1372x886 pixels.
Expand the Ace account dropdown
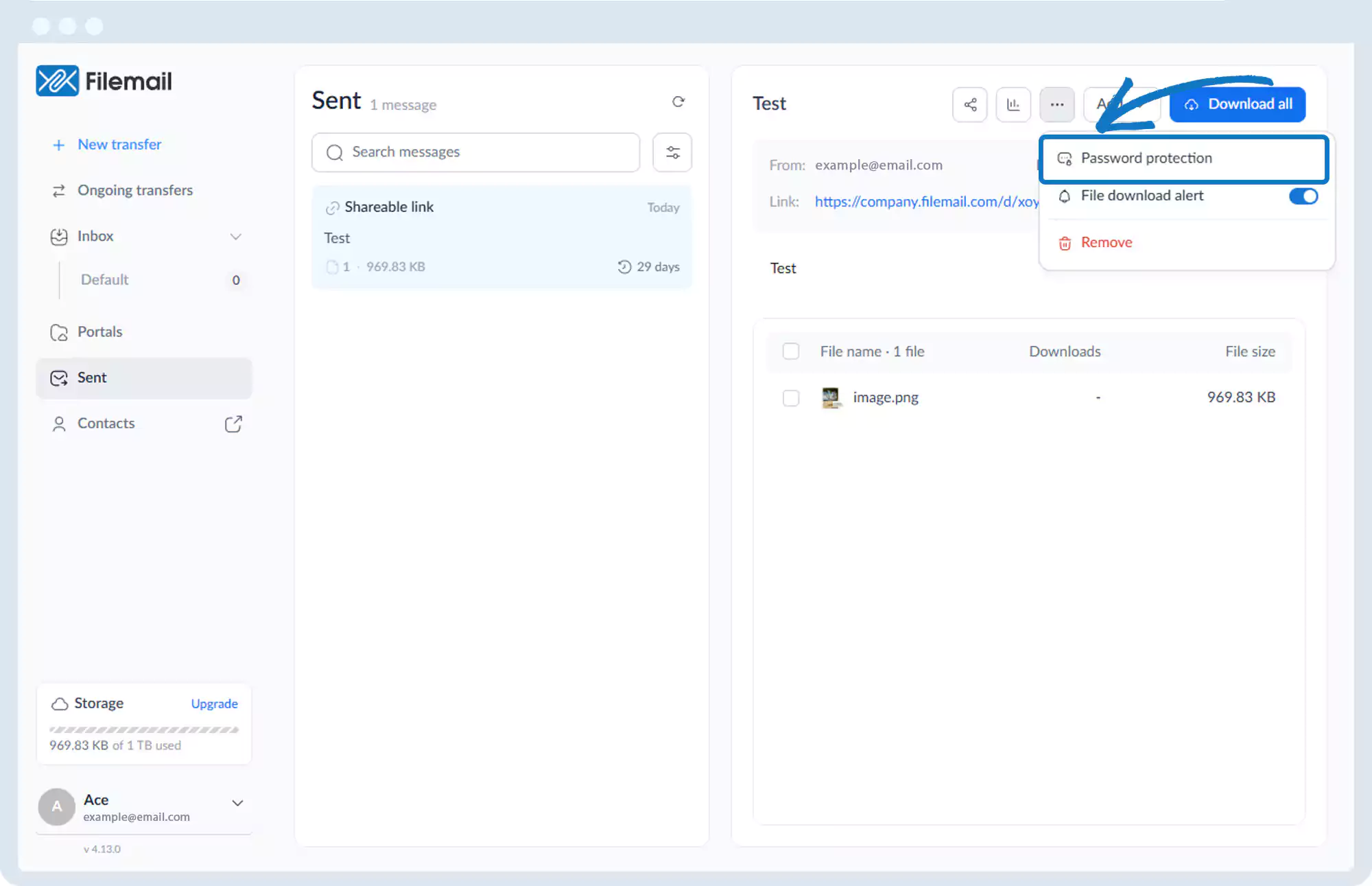coord(237,803)
